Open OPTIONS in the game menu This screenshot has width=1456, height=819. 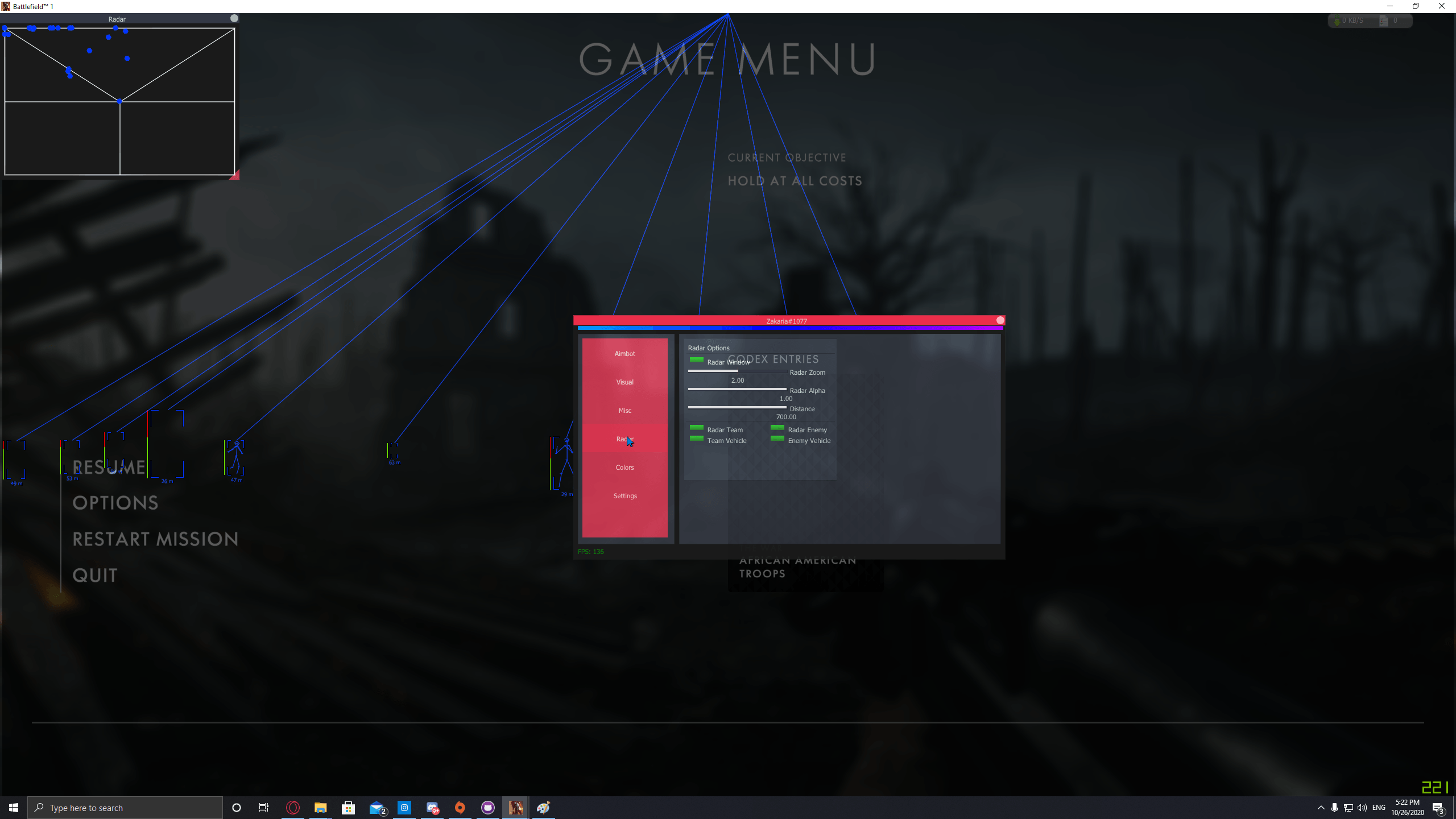click(x=115, y=503)
